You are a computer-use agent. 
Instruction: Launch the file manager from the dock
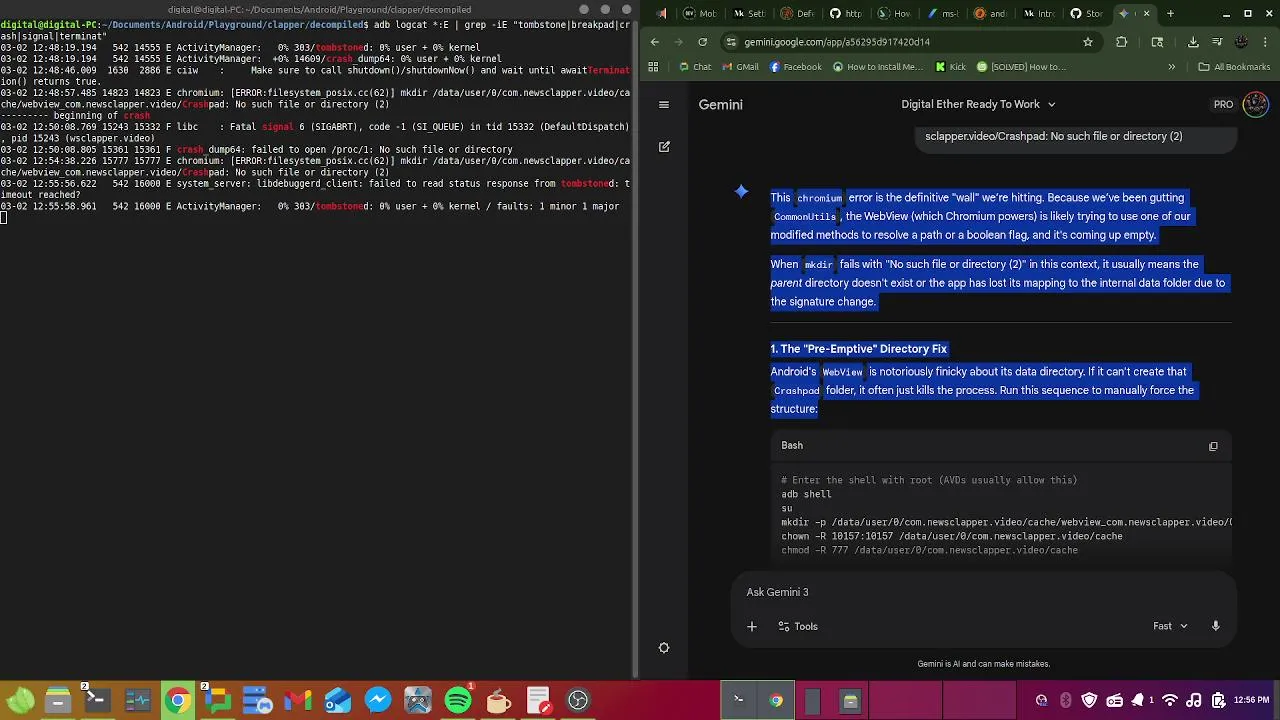coord(57,700)
